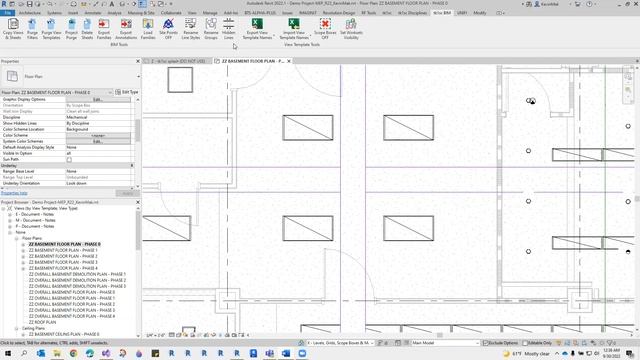Click the Project Browser vertical scrollbar
Viewport: 640px width, 360px height.
138,231
